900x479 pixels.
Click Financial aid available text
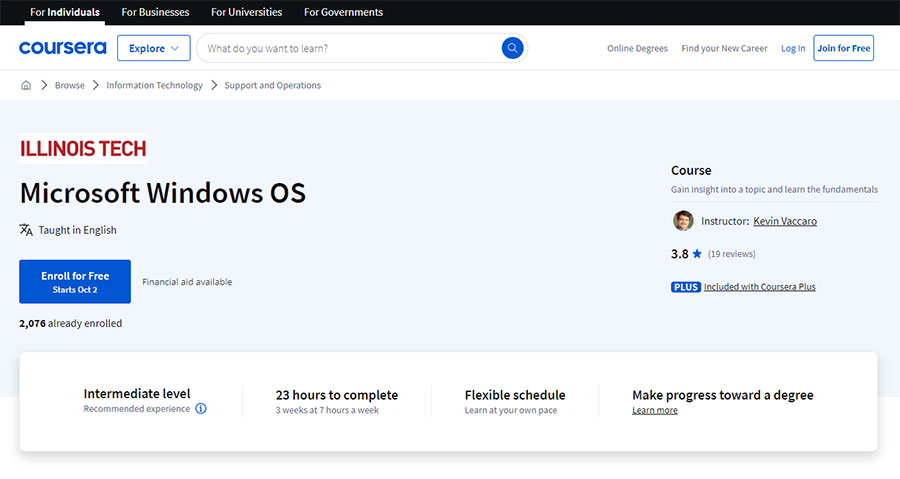tap(187, 282)
